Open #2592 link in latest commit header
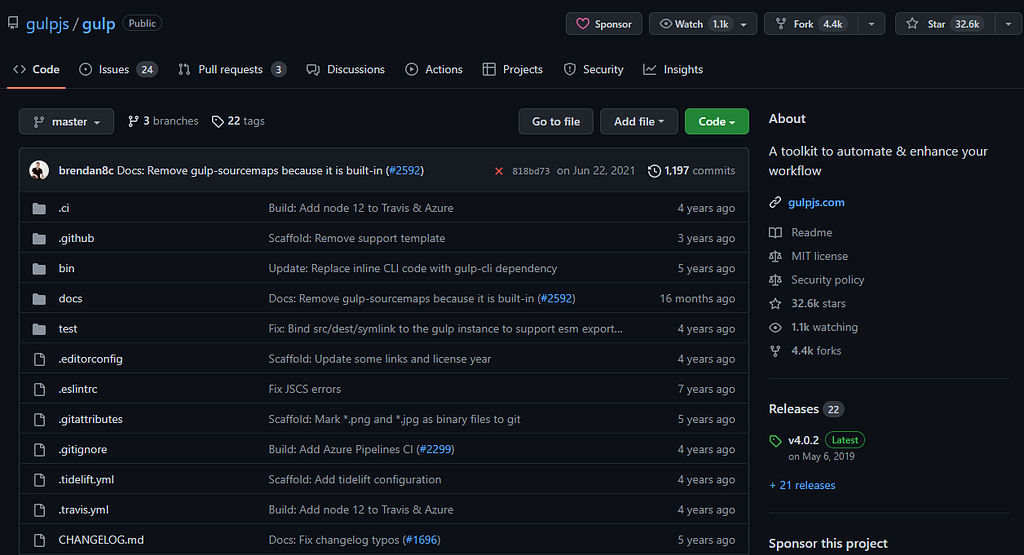 [x=405, y=170]
